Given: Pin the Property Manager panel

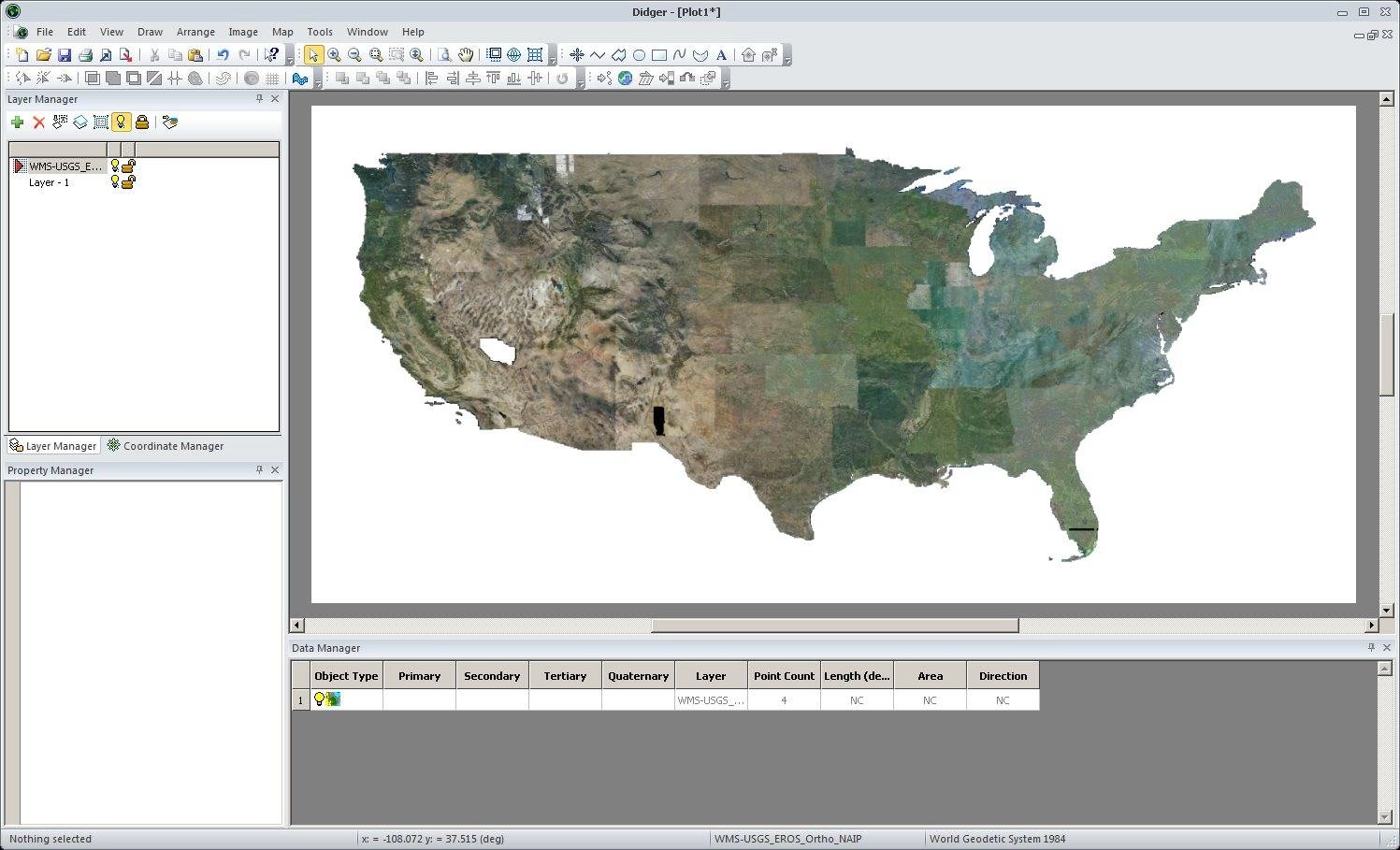Looking at the screenshot, I should point(259,469).
